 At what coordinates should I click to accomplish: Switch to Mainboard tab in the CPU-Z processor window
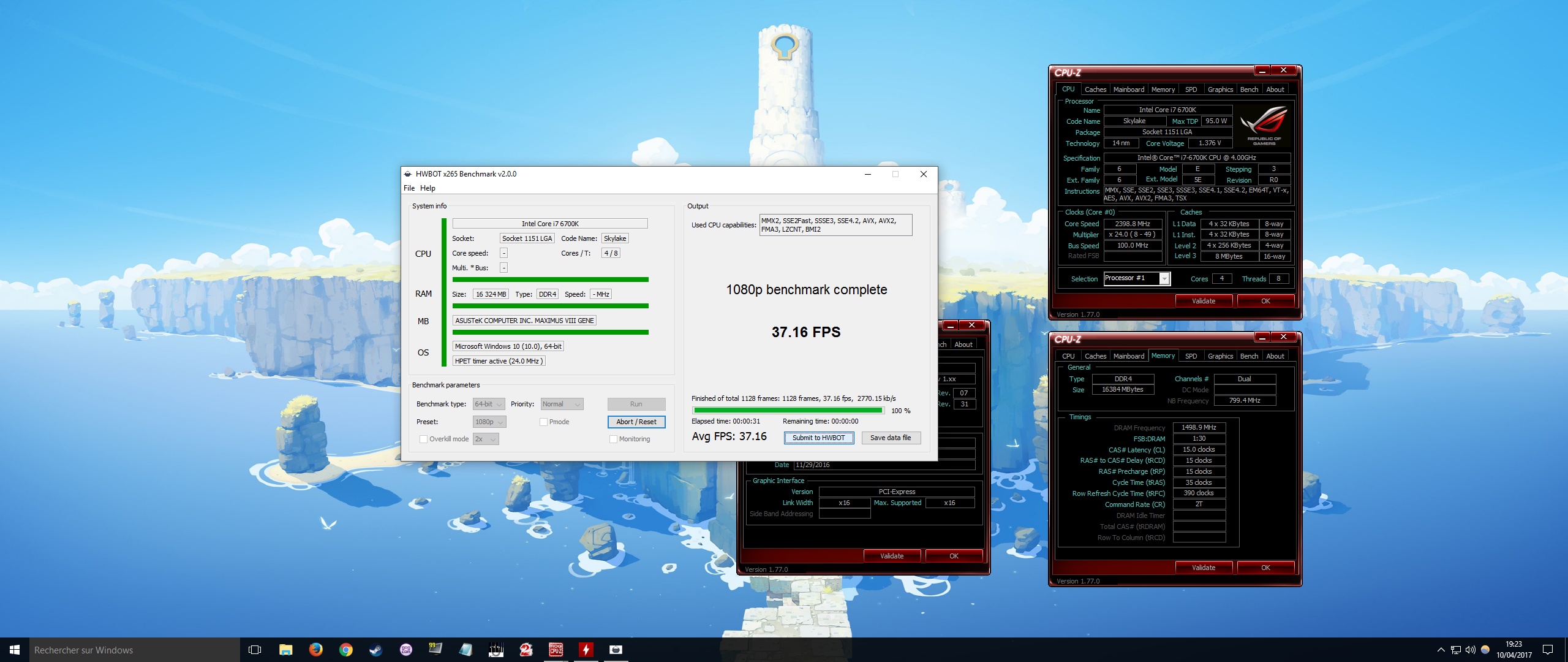(x=1128, y=89)
